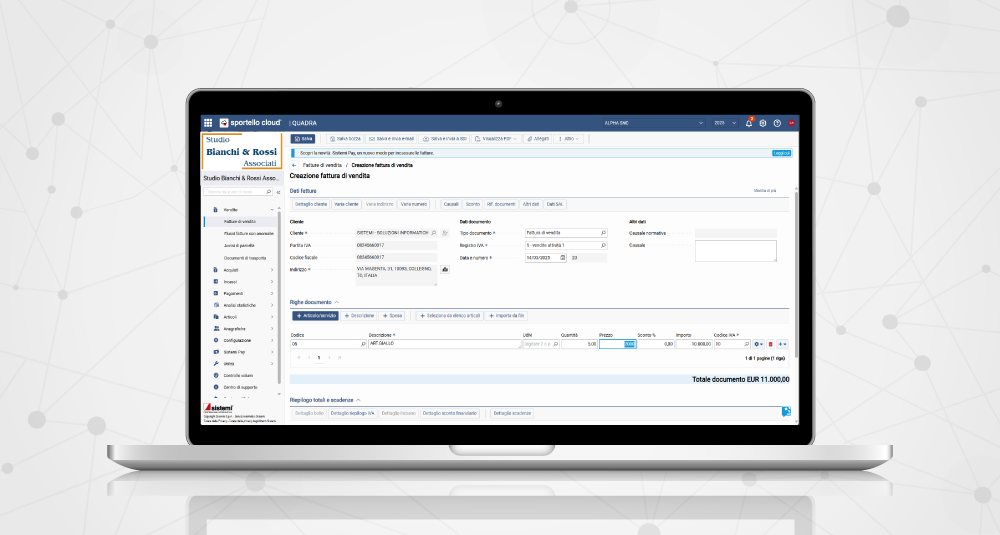
Task: Collapse the Righe documento section
Action: coord(337,301)
